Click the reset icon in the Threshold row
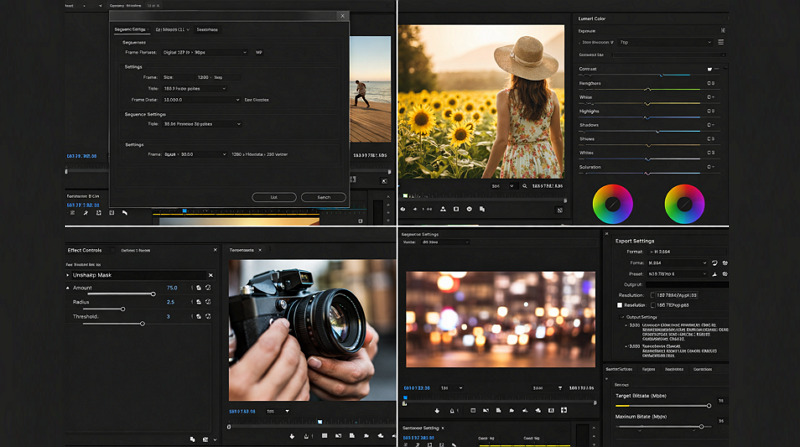 tap(208, 316)
